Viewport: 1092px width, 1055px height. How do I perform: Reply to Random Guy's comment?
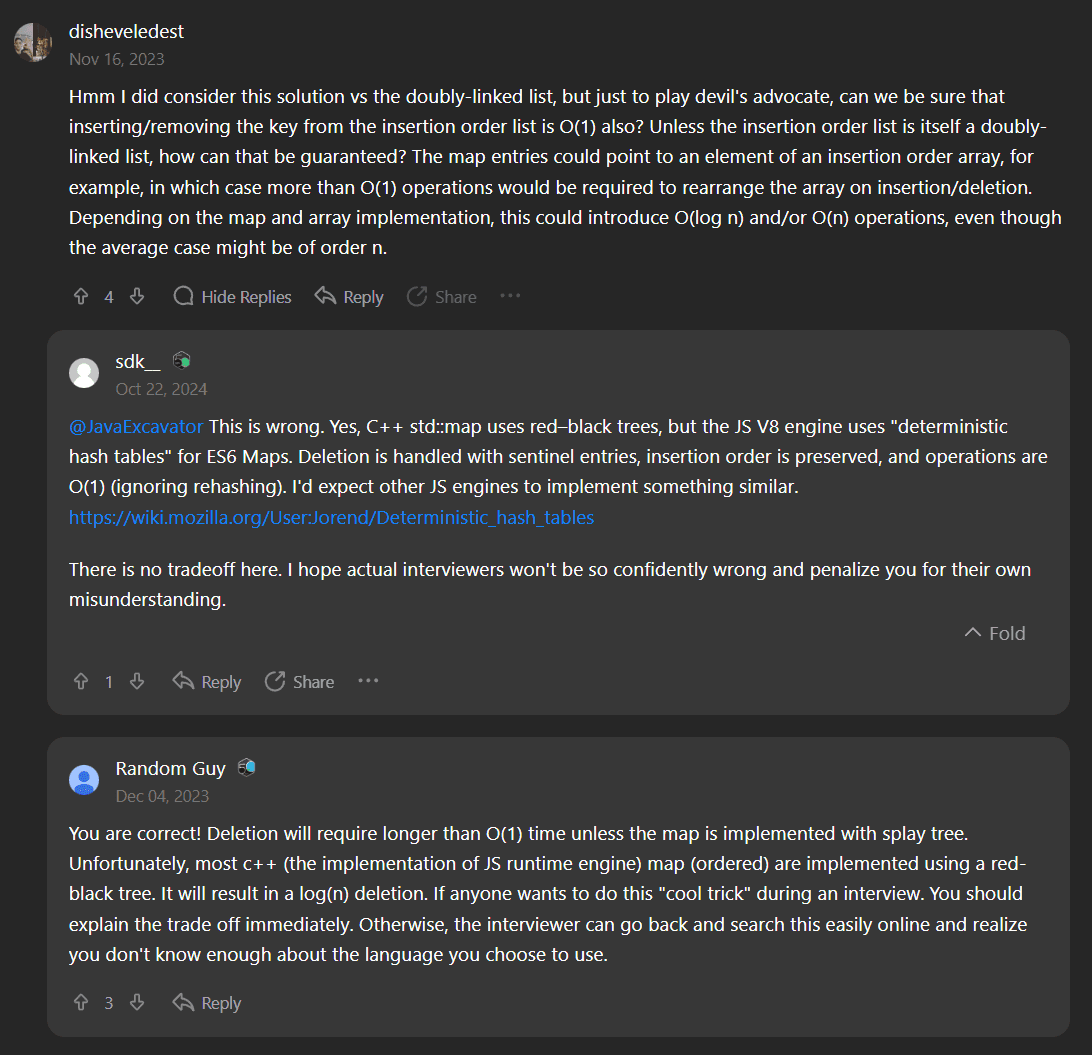(x=207, y=1003)
